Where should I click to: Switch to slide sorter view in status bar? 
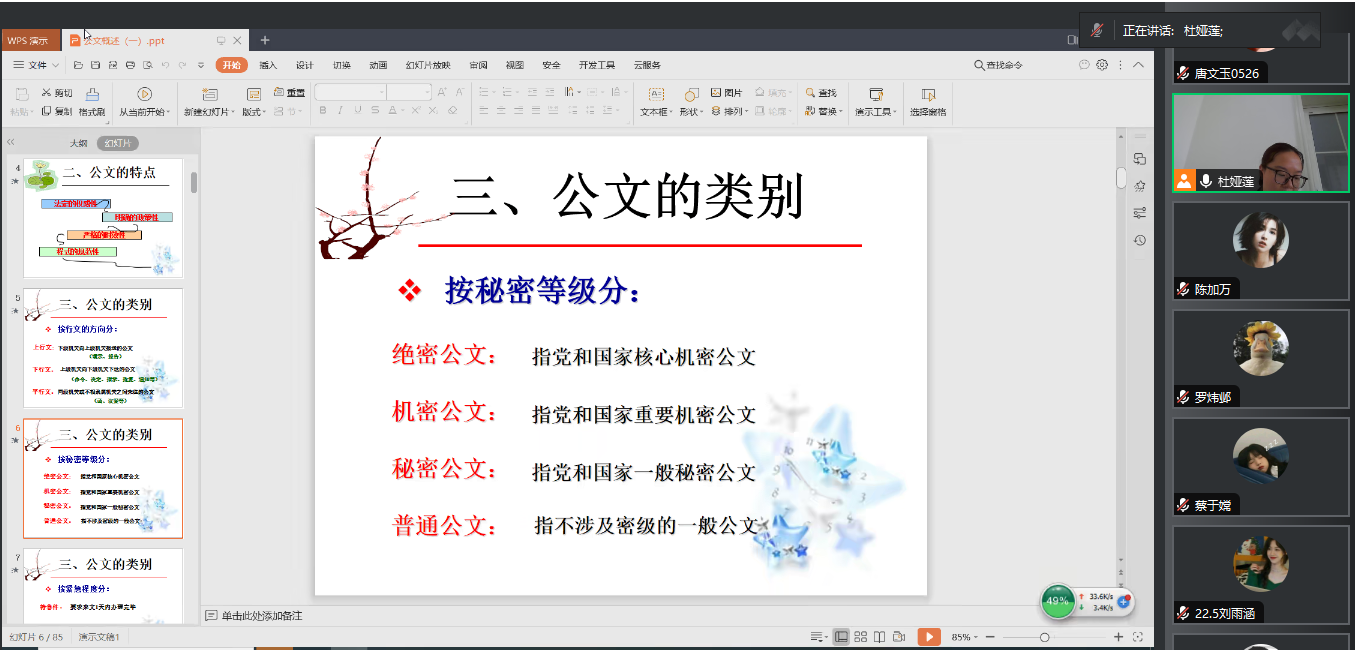(x=861, y=637)
